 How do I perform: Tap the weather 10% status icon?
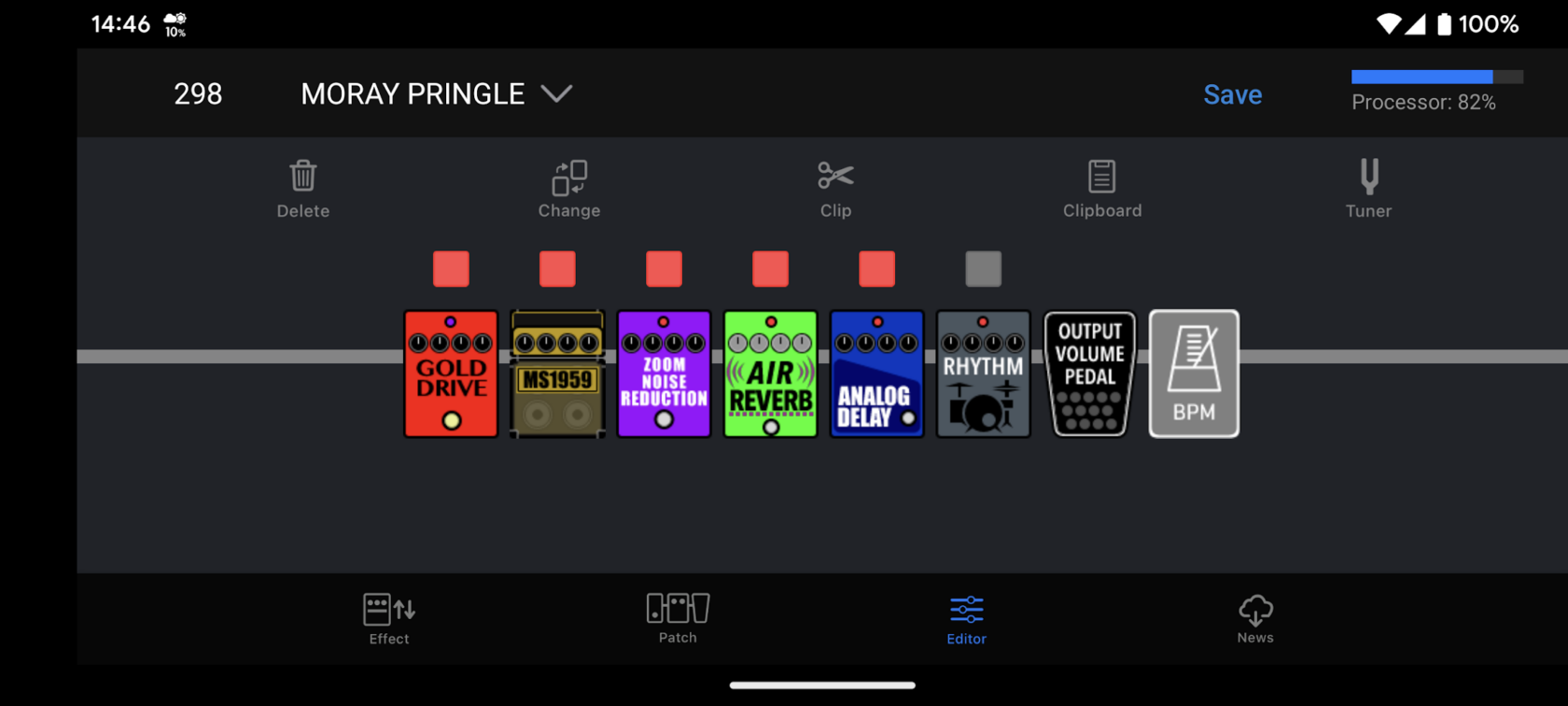pos(175,24)
